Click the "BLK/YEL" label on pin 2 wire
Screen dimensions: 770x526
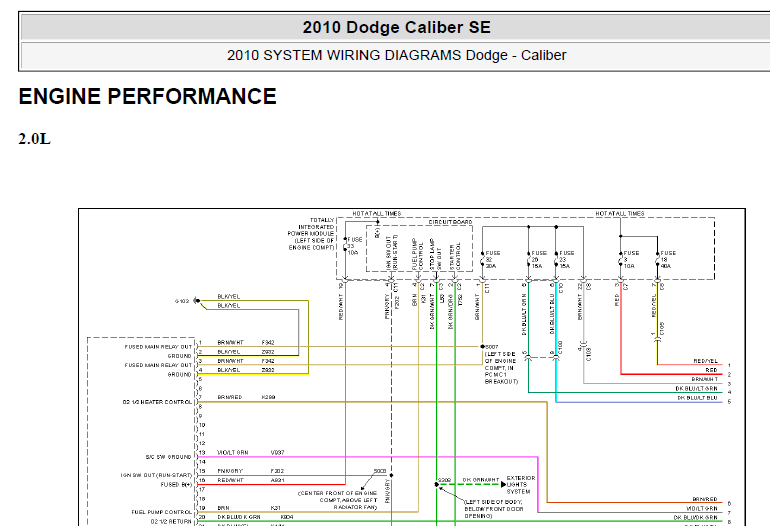pos(229,352)
